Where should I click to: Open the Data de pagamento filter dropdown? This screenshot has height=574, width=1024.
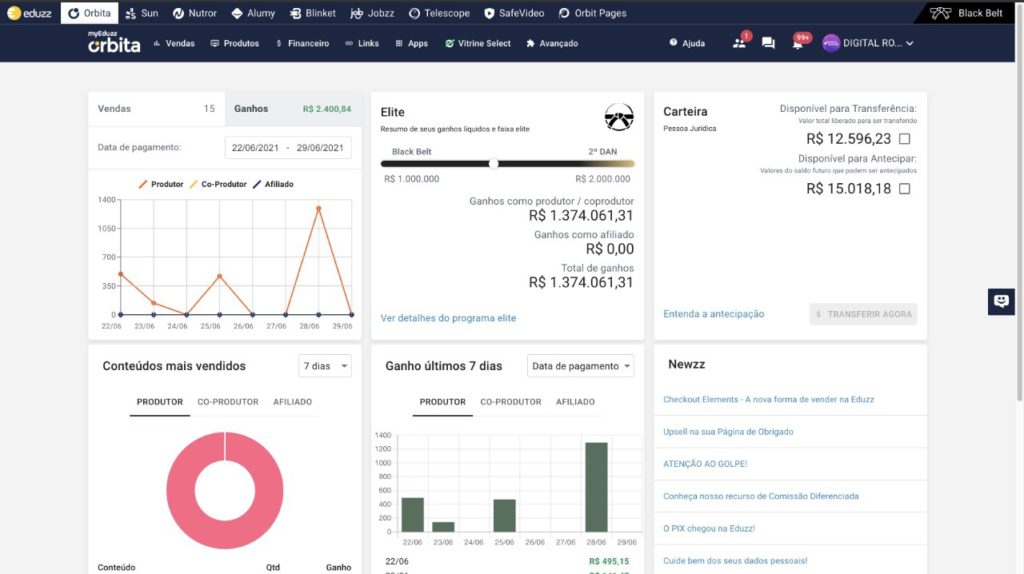581,366
